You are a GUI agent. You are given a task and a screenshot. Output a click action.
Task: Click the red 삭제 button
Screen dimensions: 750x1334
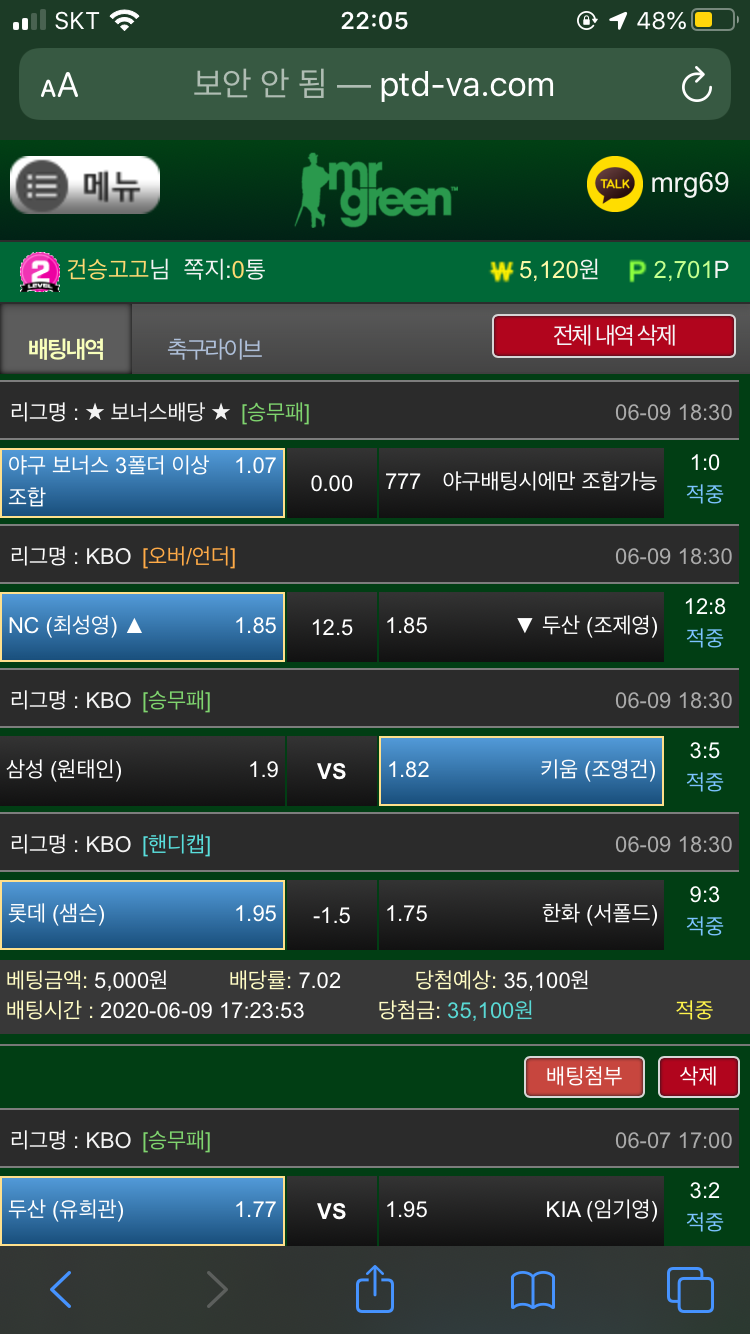tap(699, 1076)
